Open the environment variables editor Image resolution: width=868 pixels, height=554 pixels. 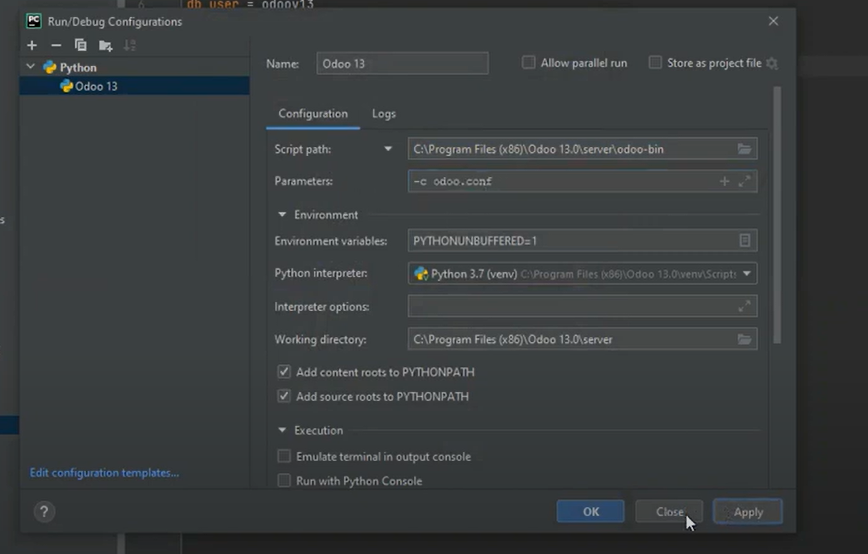(745, 240)
